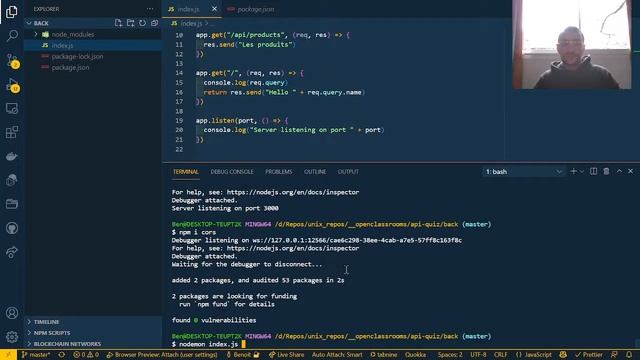Expand the BLOCKCHAIN NETWORKS section
This screenshot has height=360, width=640.
tap(93, 344)
